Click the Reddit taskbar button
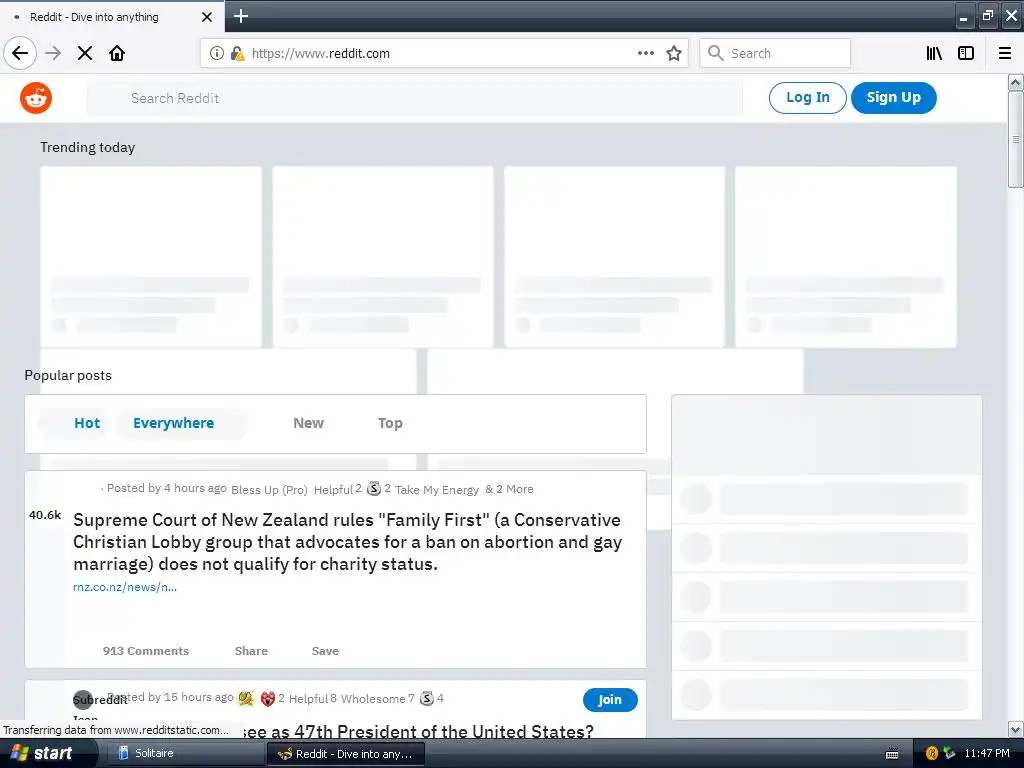1024x768 pixels. click(x=346, y=754)
